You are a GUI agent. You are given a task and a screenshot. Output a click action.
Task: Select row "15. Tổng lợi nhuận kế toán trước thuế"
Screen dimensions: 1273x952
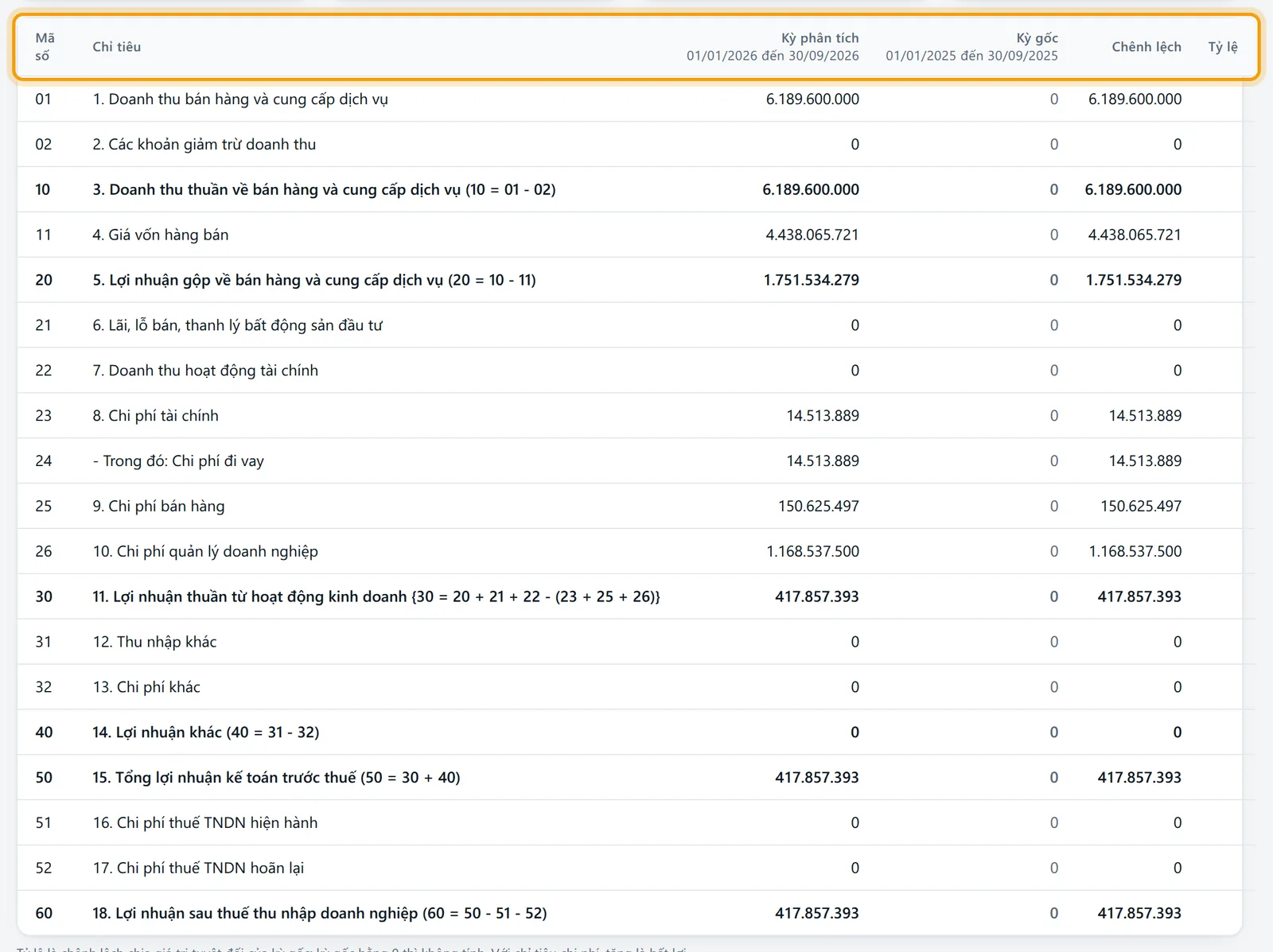(x=629, y=778)
